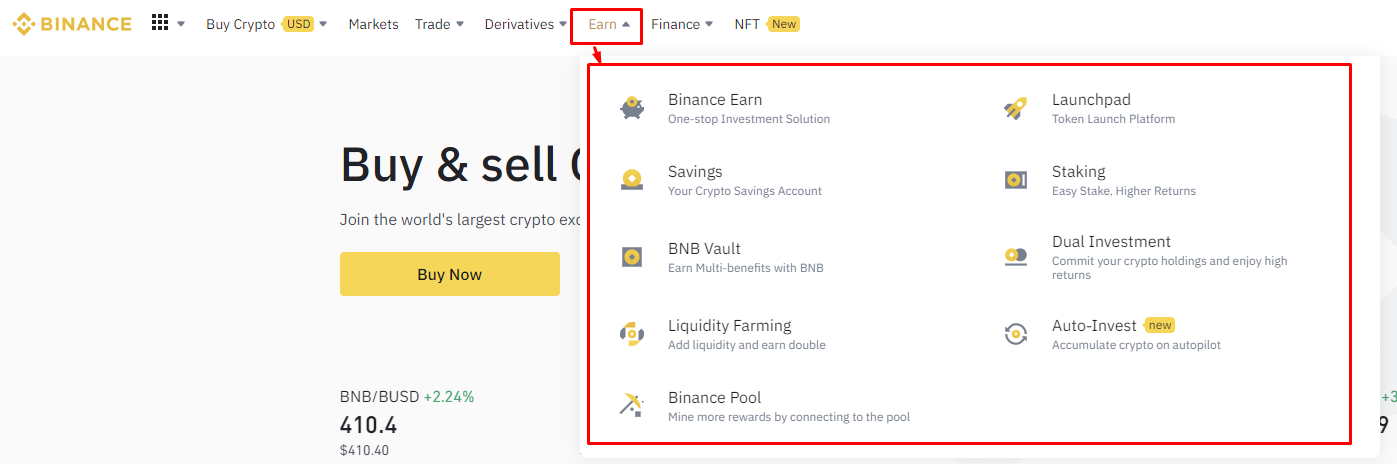Open the apps grid menu icon
This screenshot has width=1397, height=464.
160,23
